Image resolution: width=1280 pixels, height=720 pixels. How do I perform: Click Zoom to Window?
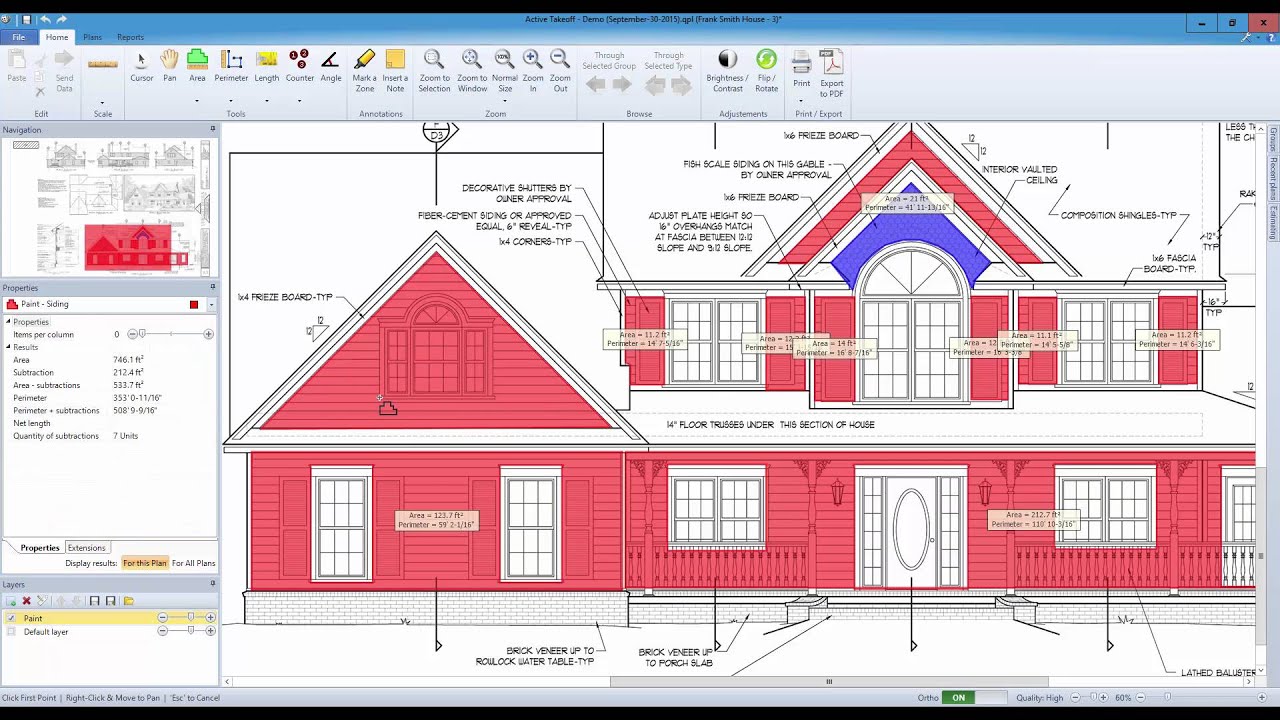[472, 71]
